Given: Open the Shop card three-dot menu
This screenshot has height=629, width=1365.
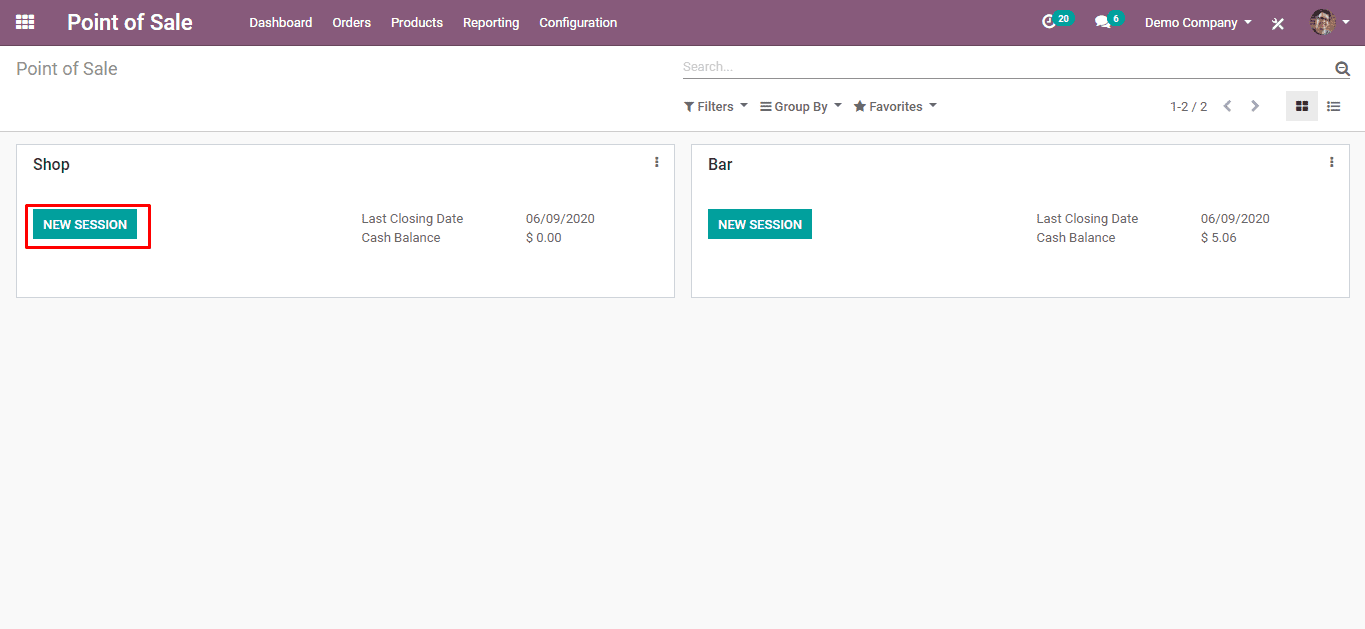Looking at the screenshot, I should coord(657,162).
